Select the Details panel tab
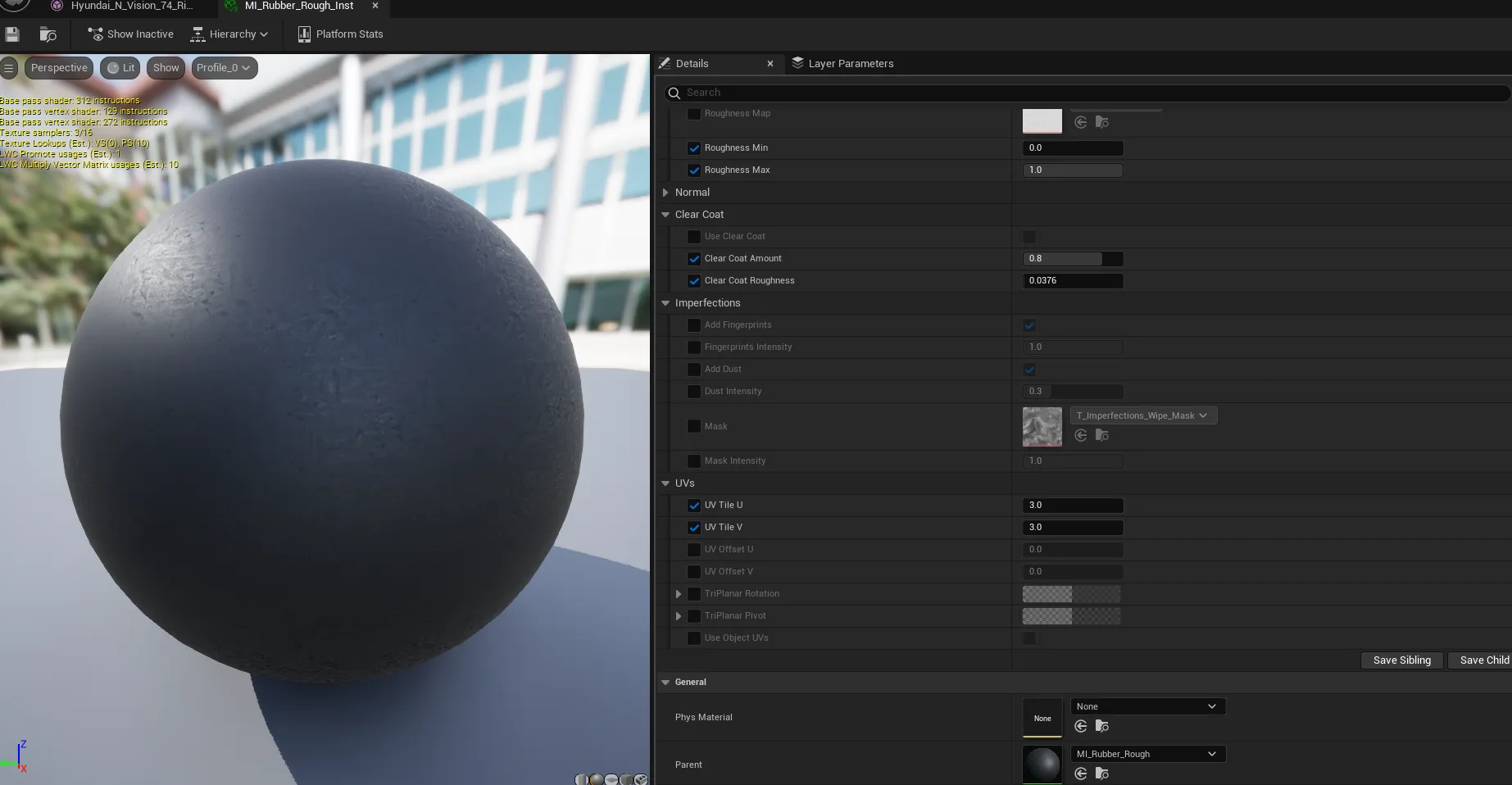The width and height of the screenshot is (1512, 785). (692, 63)
